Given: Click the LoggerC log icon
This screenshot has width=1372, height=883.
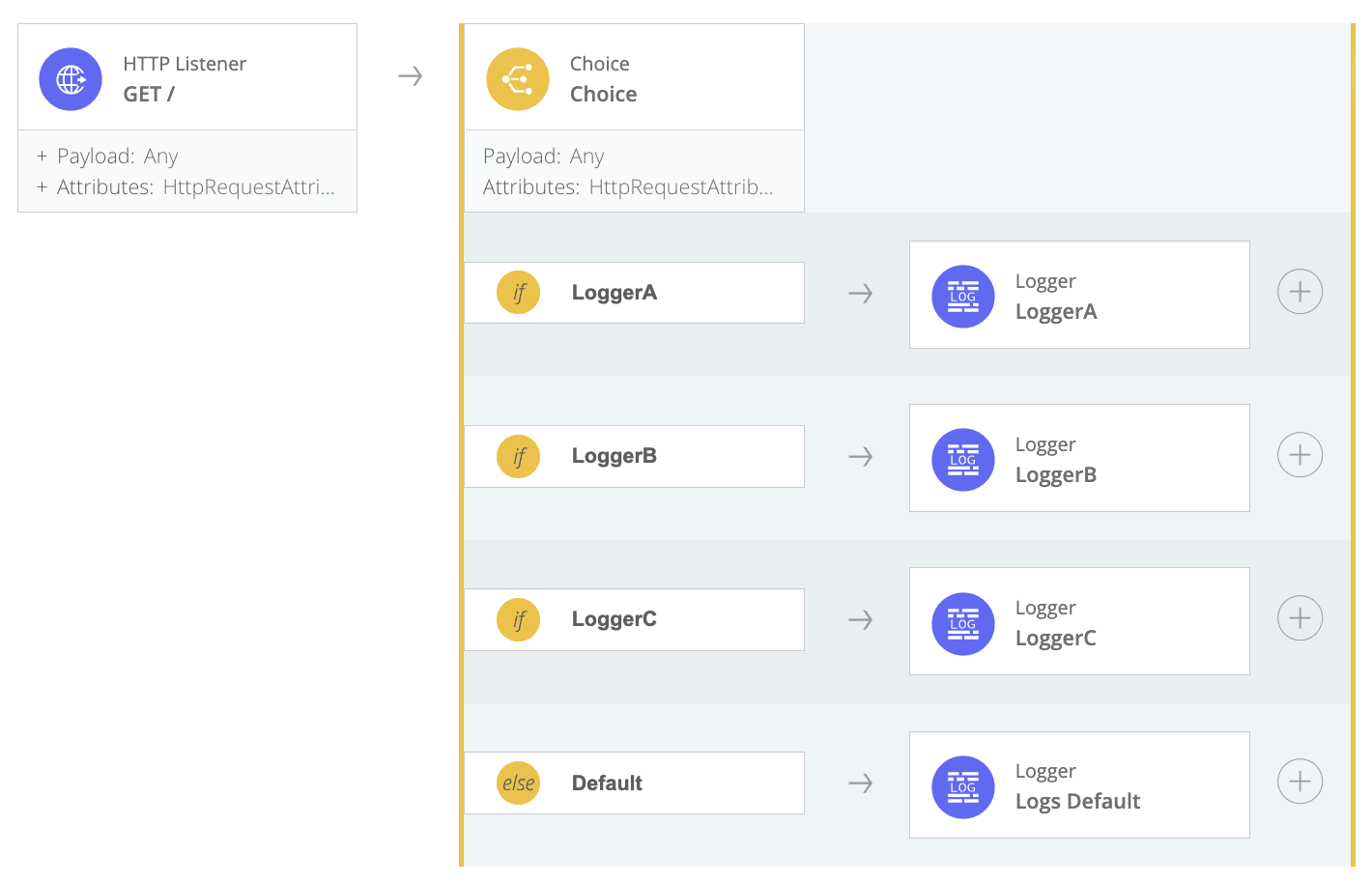Looking at the screenshot, I should pyautogui.click(x=963, y=623).
